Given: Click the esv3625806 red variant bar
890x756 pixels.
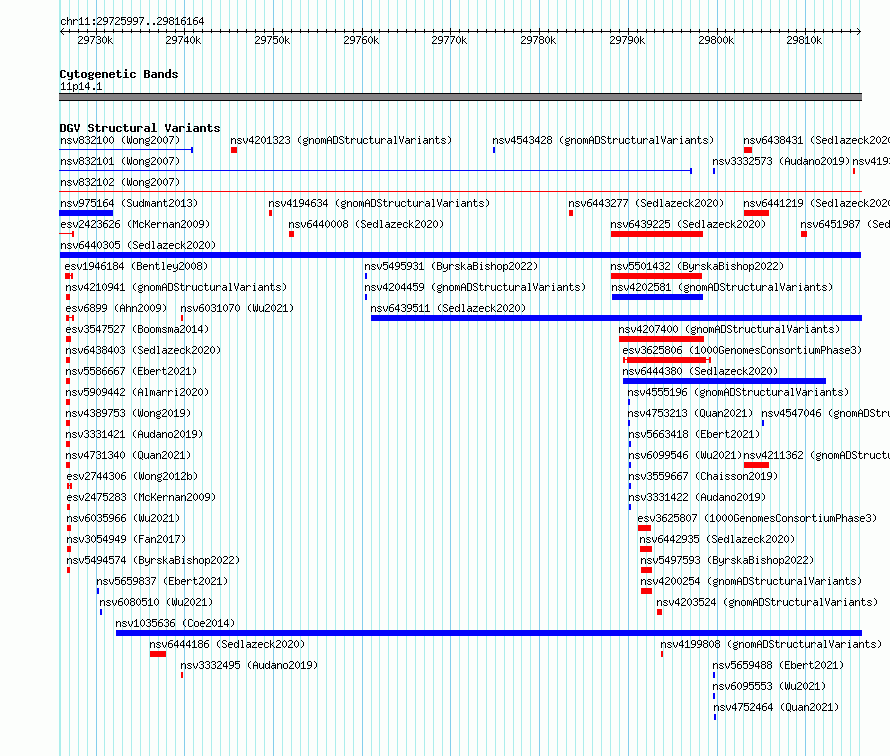Looking at the screenshot, I should (667, 360).
